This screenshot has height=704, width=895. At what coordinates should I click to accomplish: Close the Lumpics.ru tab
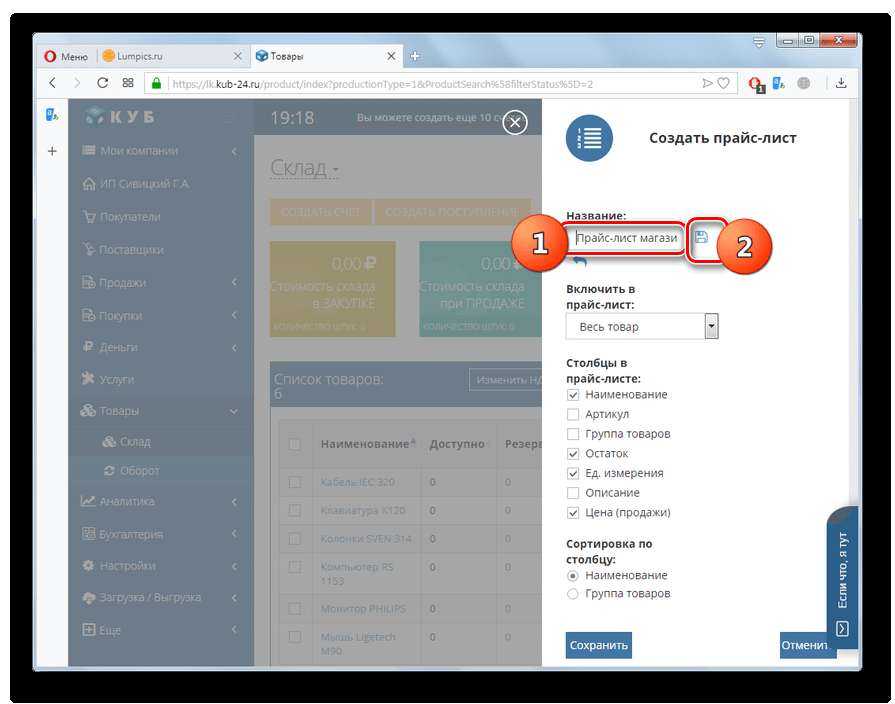tap(238, 56)
